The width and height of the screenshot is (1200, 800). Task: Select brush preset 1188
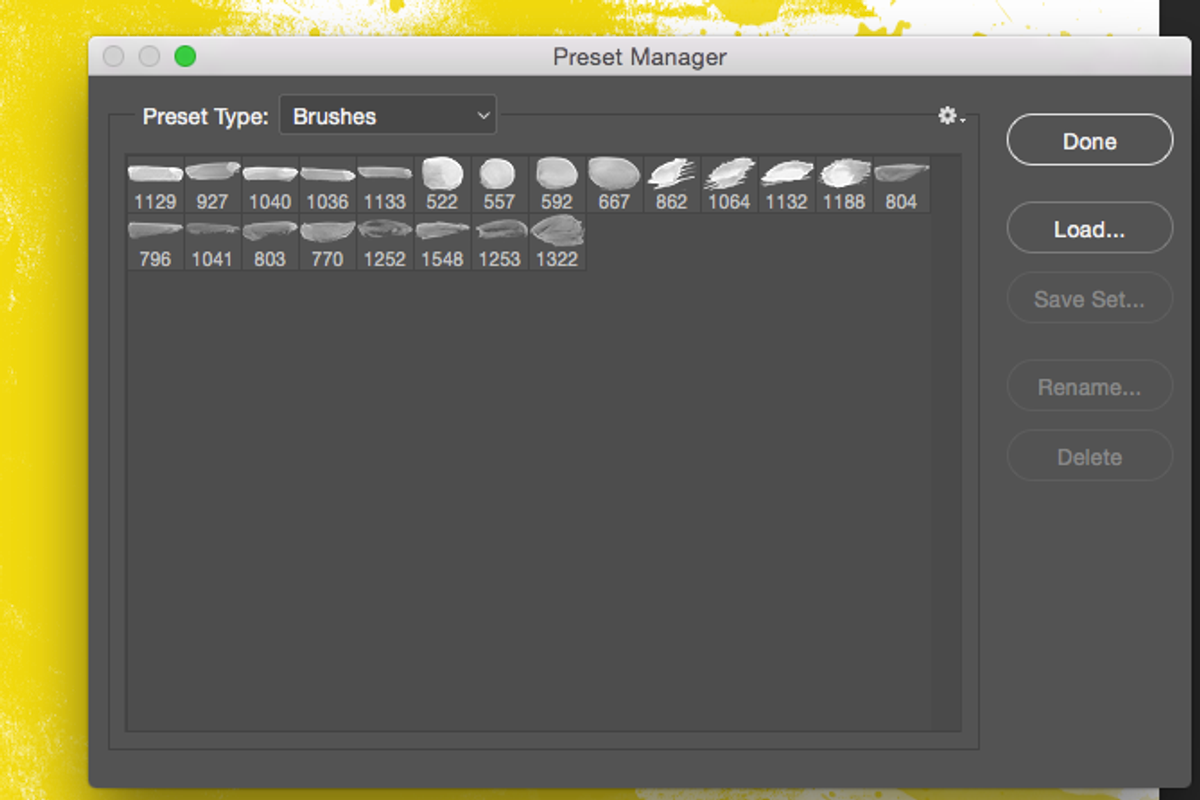pos(844,185)
